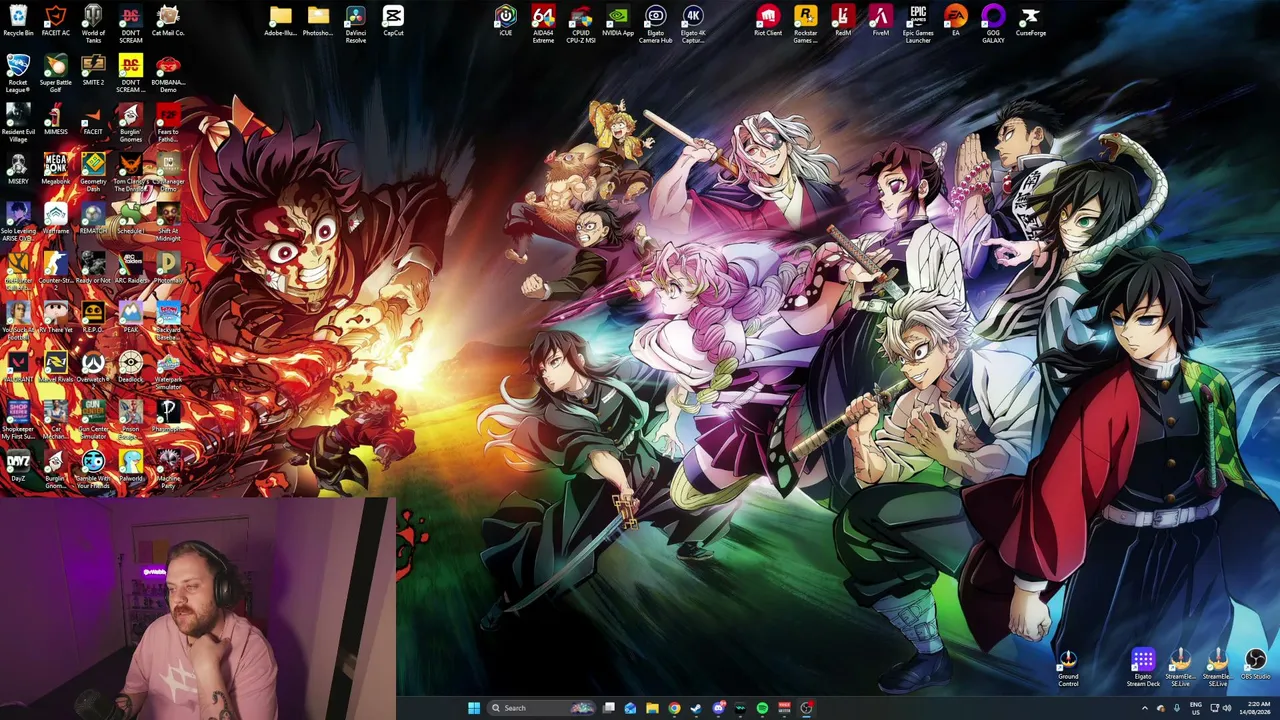Launch Megabonk from the desktop
The image size is (1280, 720).
[x=56, y=169]
